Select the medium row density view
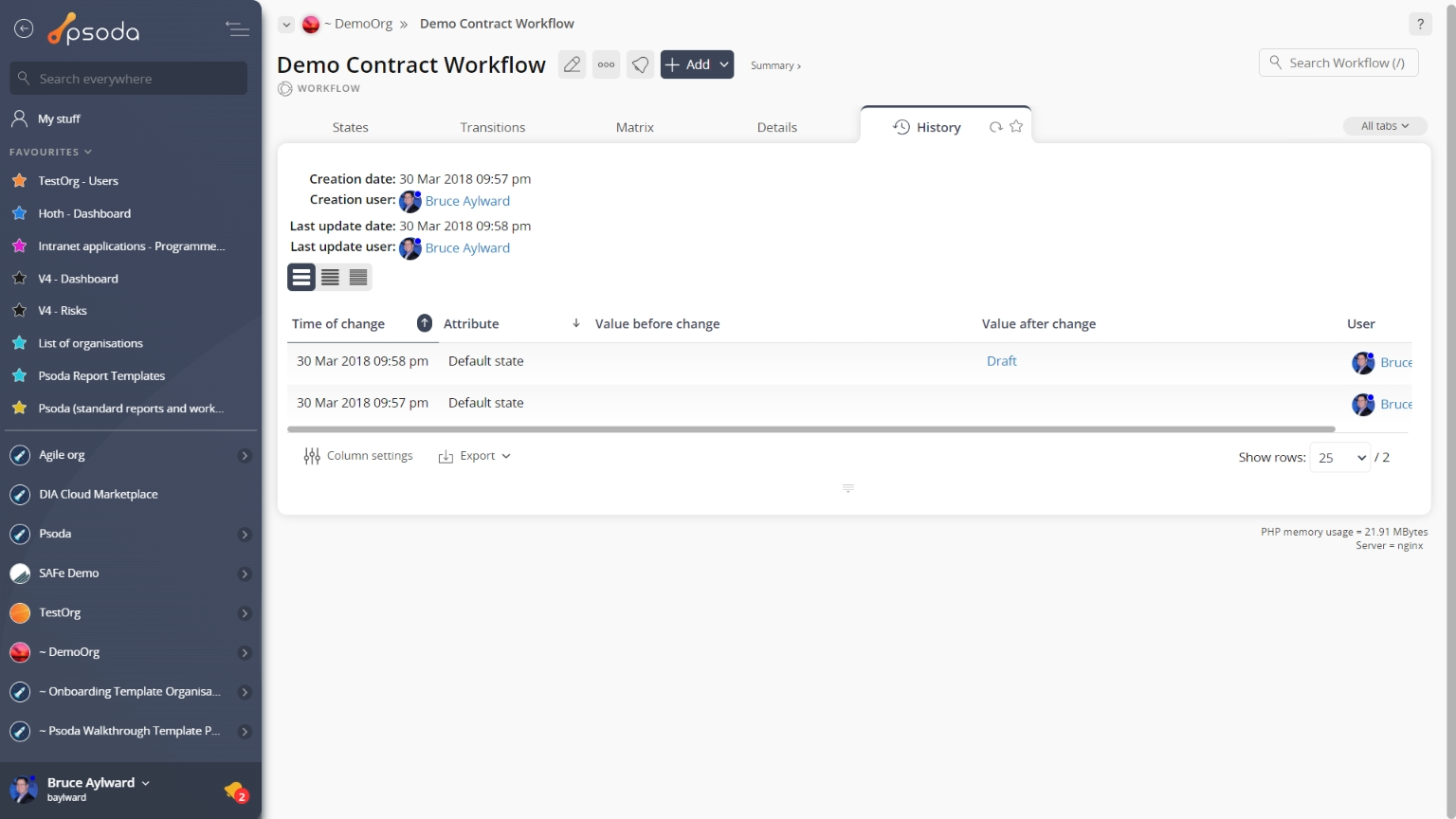Screen dimensions: 1456x819 [x=330, y=277]
